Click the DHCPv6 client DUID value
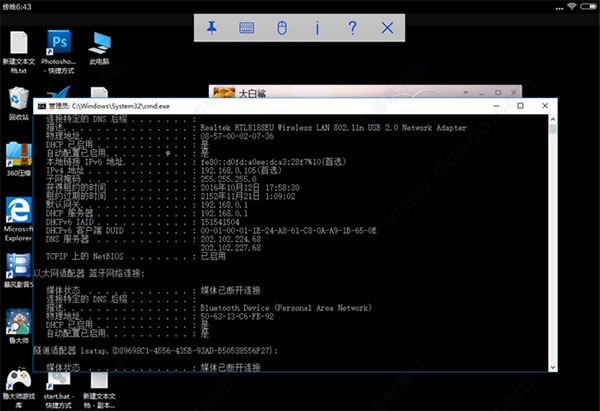The image size is (600, 411). pyautogui.click(x=289, y=230)
